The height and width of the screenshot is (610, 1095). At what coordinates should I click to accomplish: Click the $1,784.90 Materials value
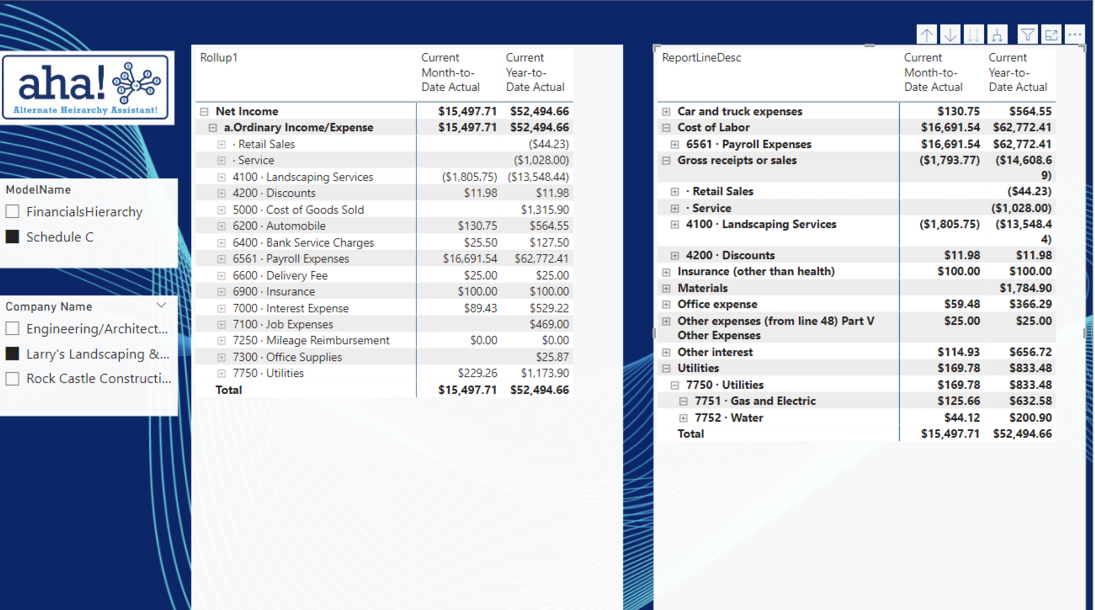point(1025,288)
